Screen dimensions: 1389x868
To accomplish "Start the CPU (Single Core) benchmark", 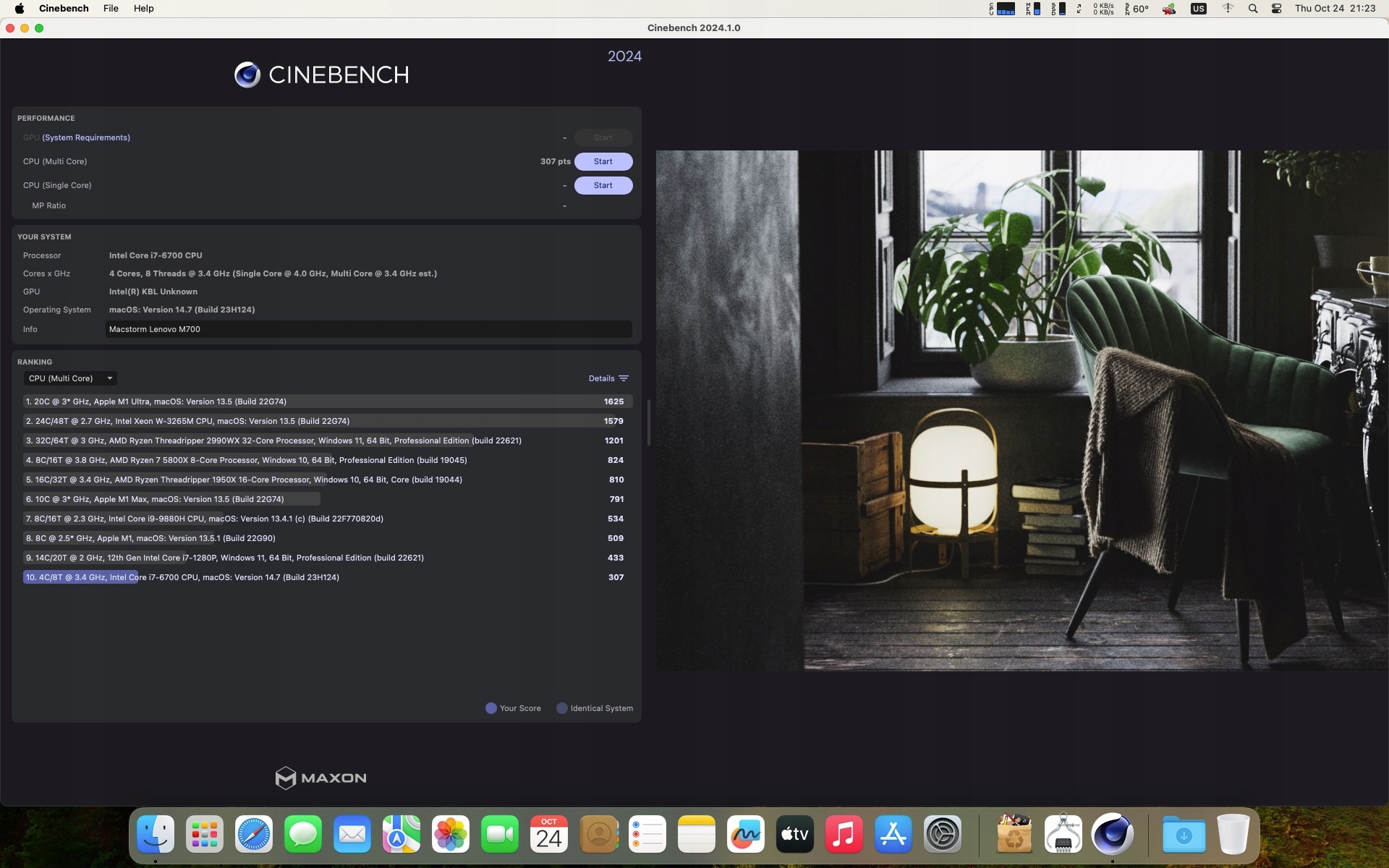I will [x=603, y=185].
